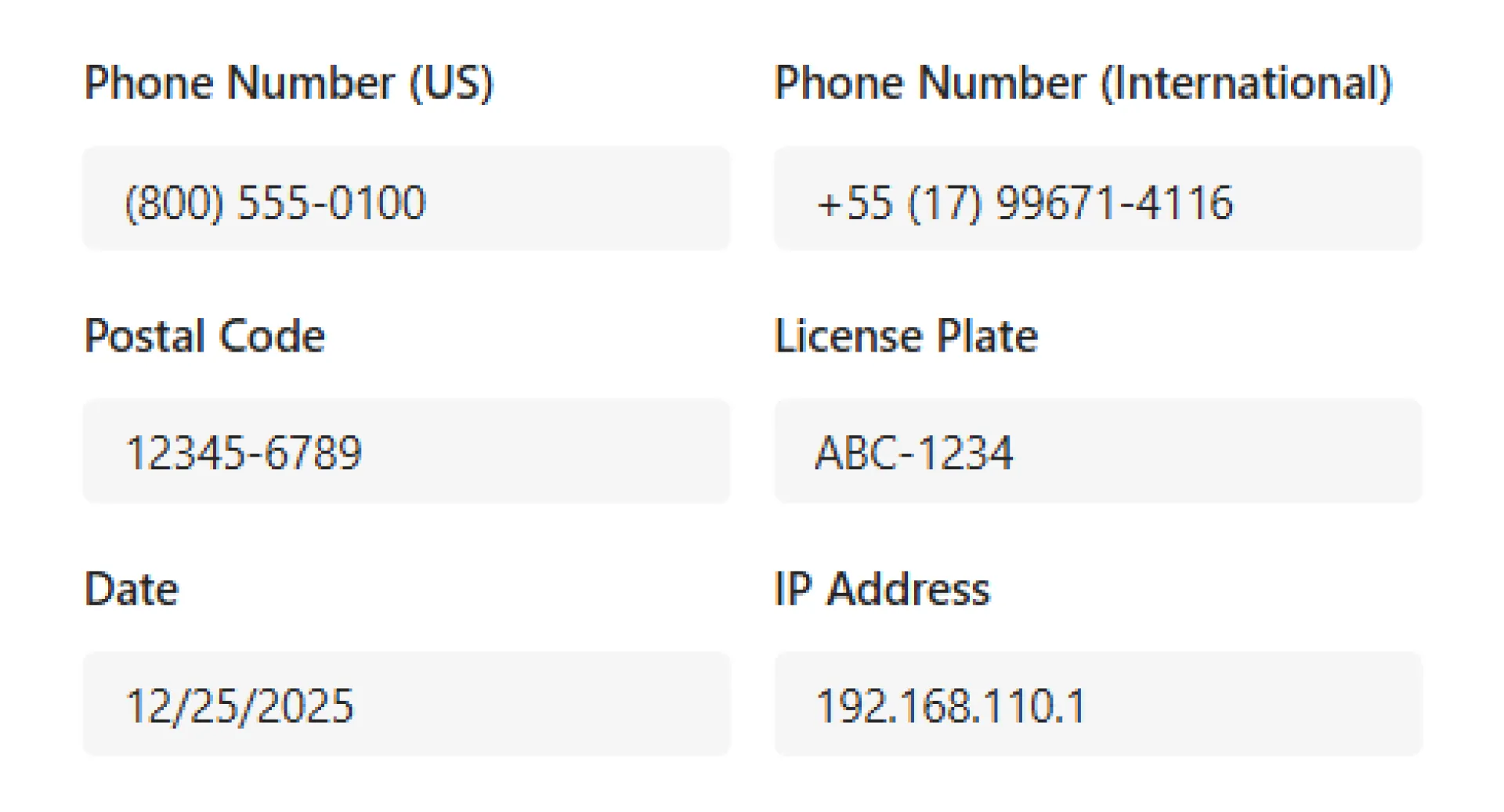Screen dimensions: 1504x812
Task: Click the +55 country code in international phone
Action: tap(854, 203)
